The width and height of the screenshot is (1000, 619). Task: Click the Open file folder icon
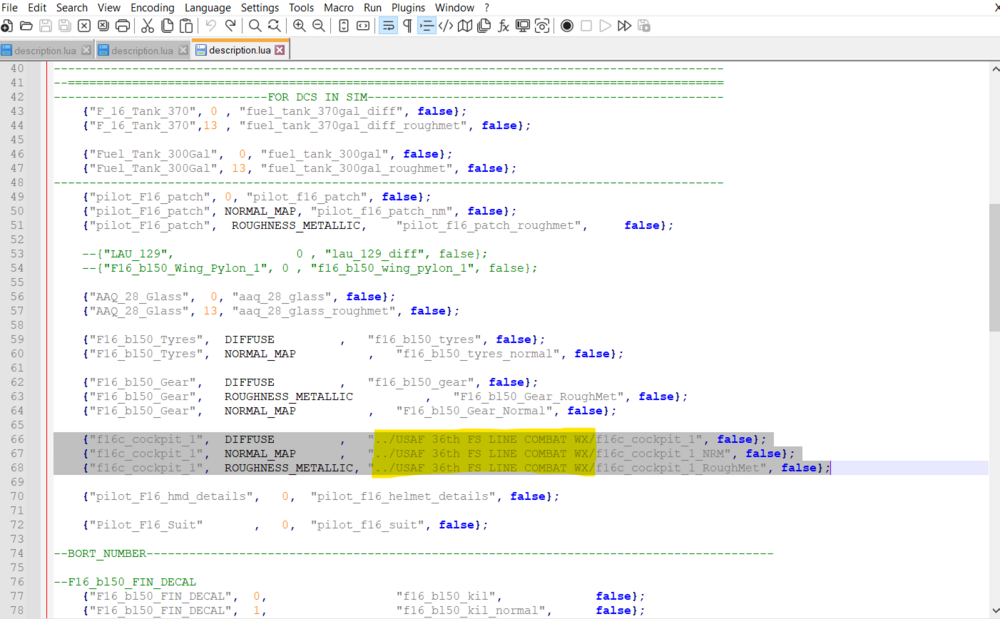tap(27, 26)
